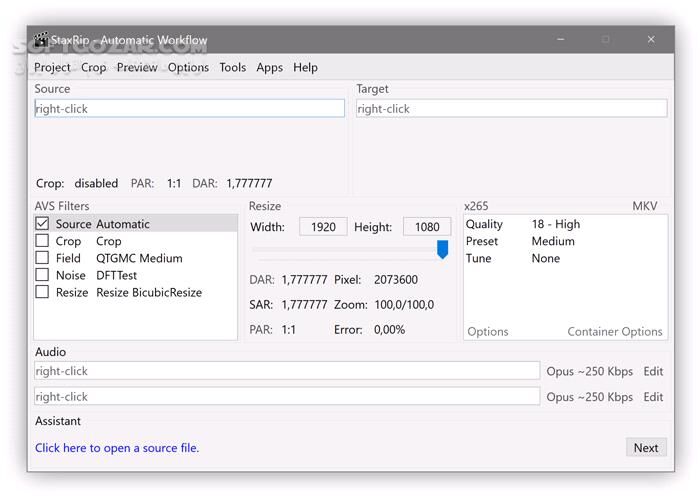Select the Quality 18 - High setting

pyautogui.click(x=555, y=224)
